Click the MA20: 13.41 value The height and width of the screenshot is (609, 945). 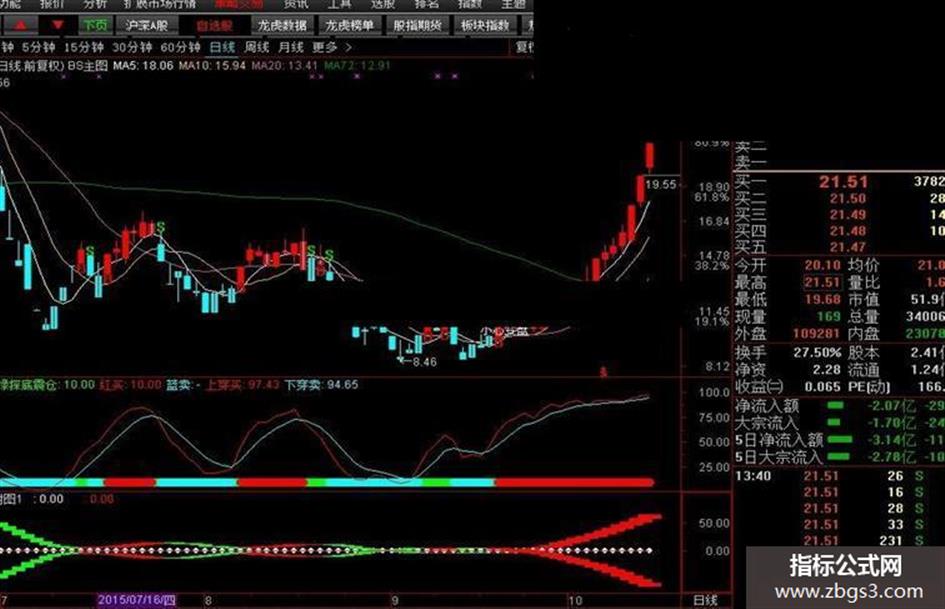tap(284, 65)
